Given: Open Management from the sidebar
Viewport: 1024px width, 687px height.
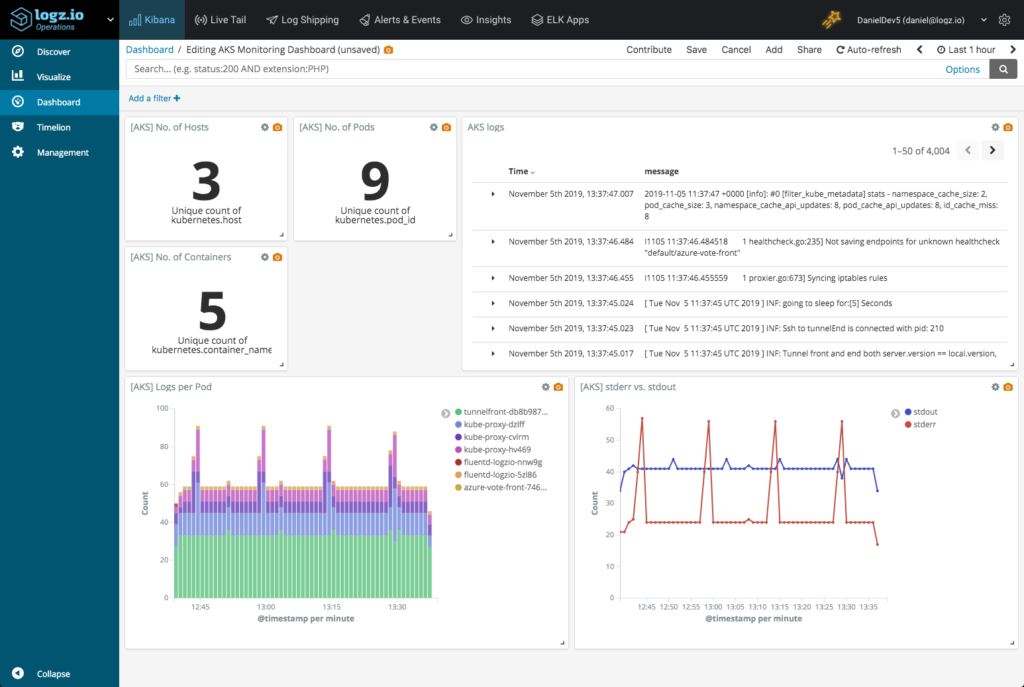Looking at the screenshot, I should tap(60, 151).
